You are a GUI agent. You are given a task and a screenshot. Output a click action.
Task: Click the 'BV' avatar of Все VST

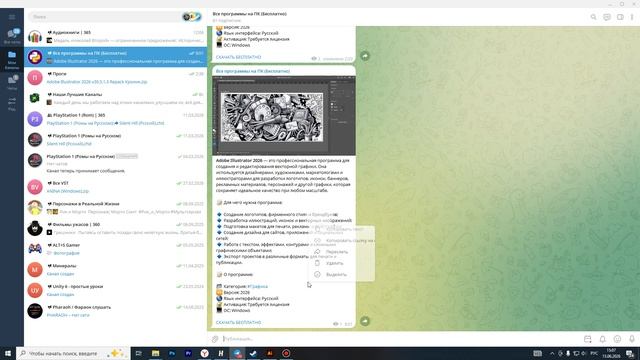35,187
